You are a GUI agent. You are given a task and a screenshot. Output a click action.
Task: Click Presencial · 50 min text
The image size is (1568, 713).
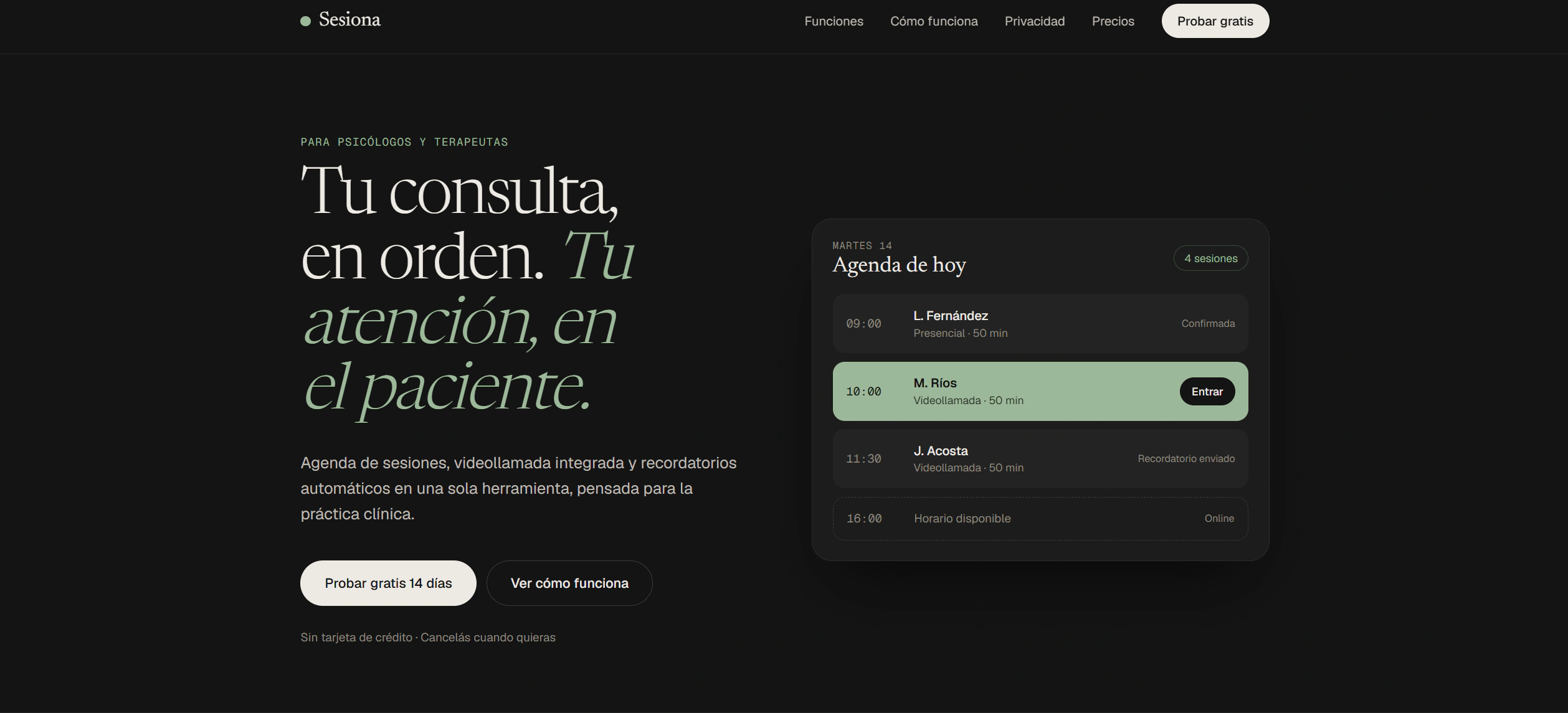click(x=960, y=333)
